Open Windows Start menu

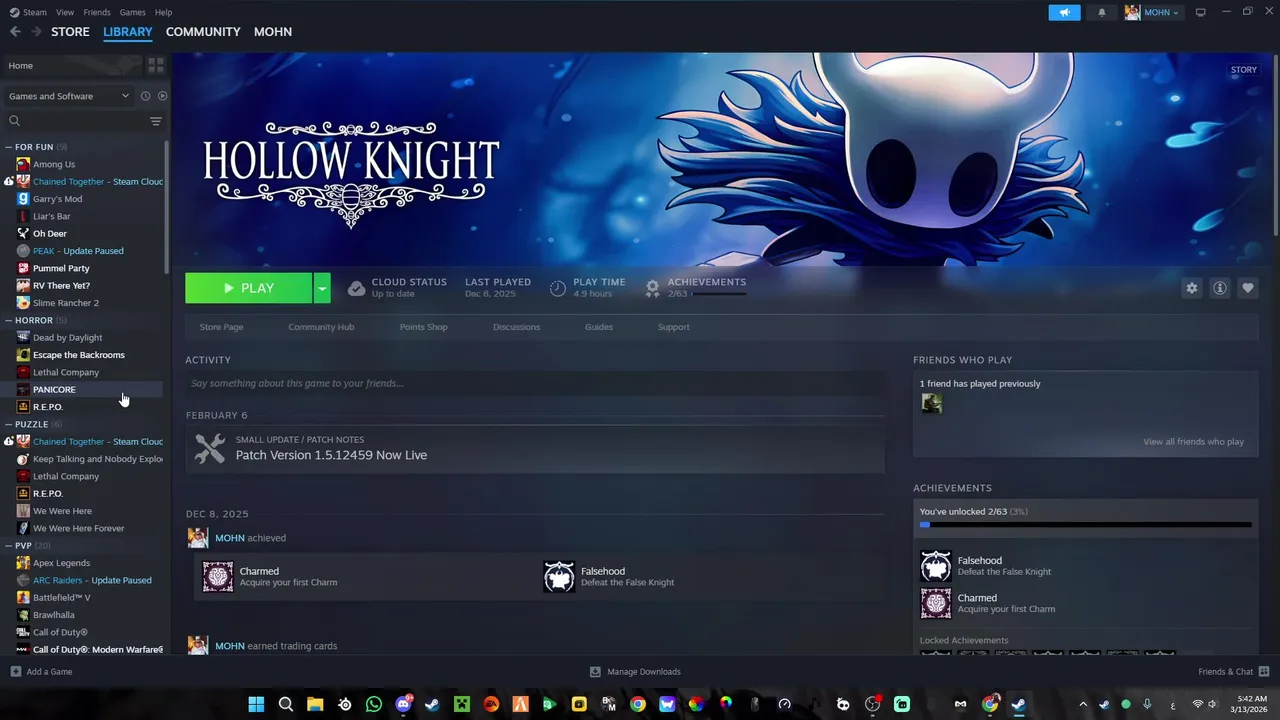(256, 704)
